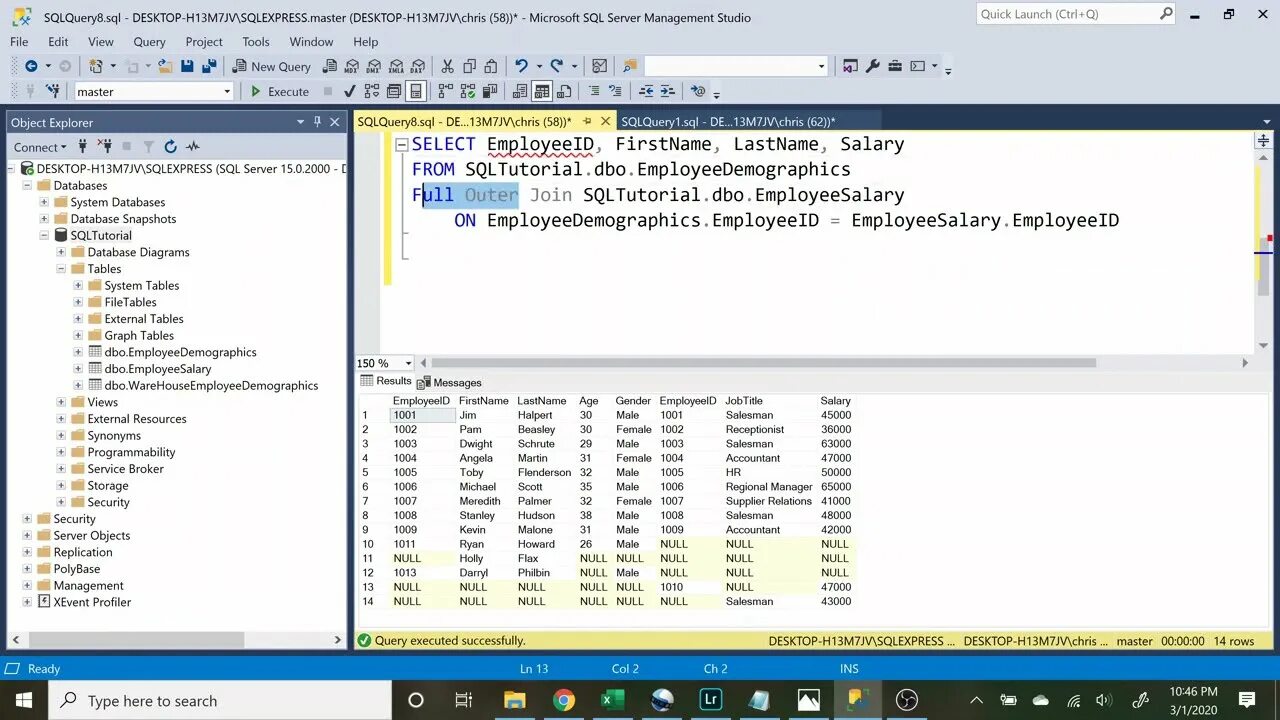The image size is (1280, 720).
Task: Click the Execute button
Action: tap(279, 91)
